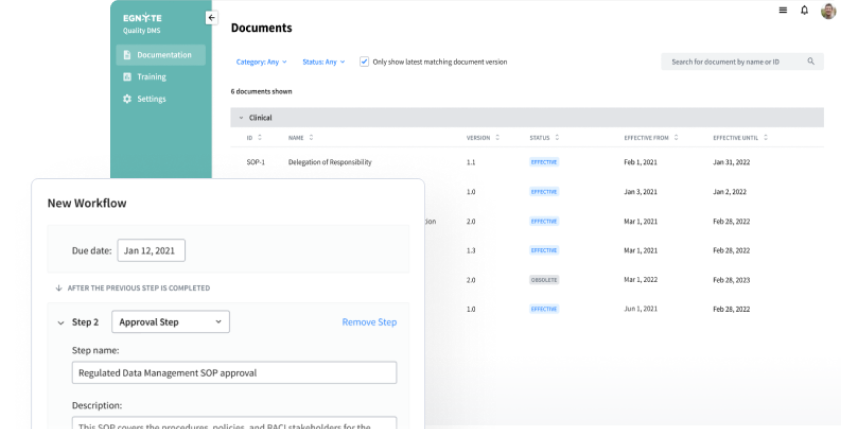Collapse the Step 2 section chevron
The height and width of the screenshot is (429, 841).
59,322
